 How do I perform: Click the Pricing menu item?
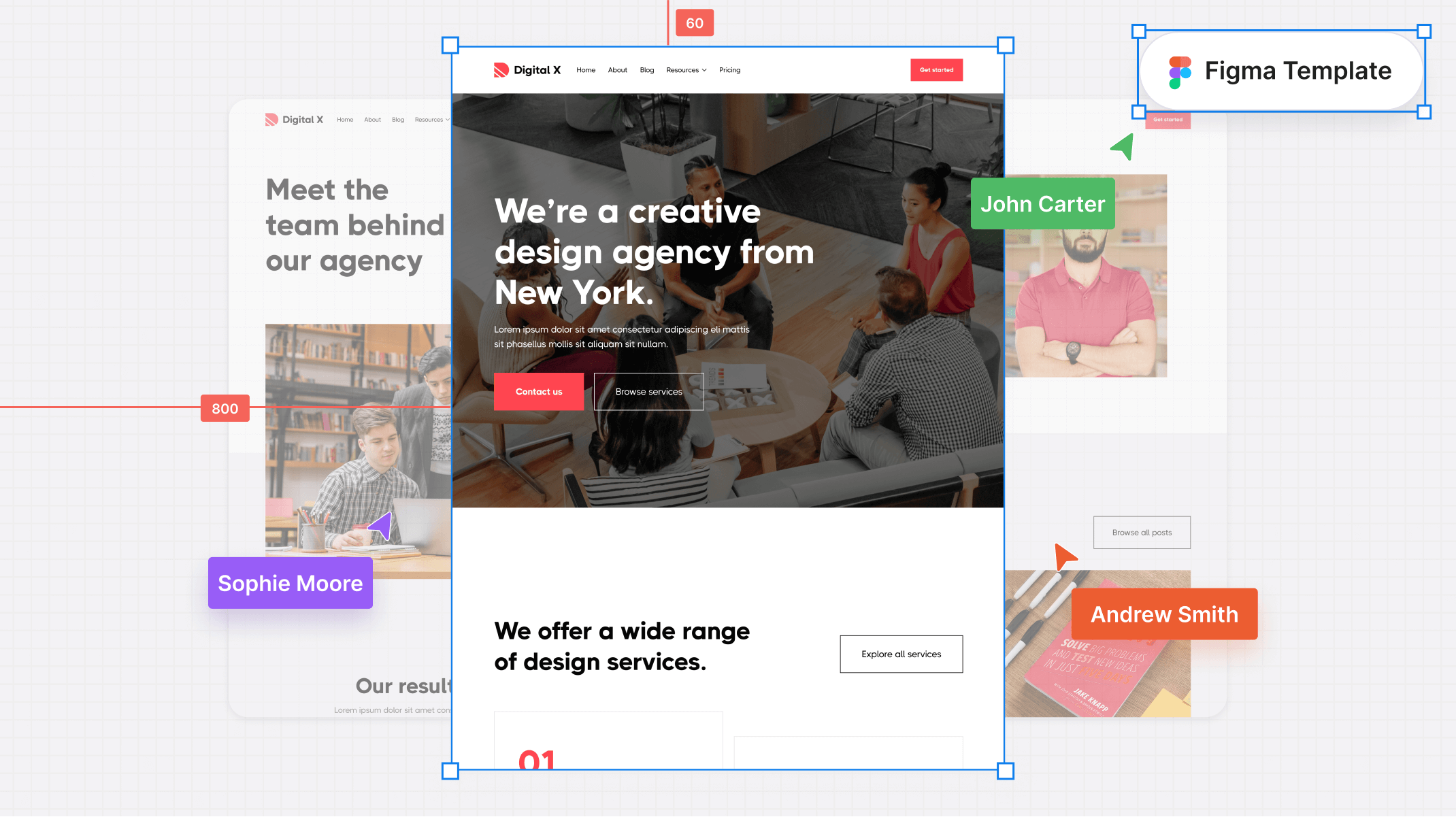click(729, 70)
